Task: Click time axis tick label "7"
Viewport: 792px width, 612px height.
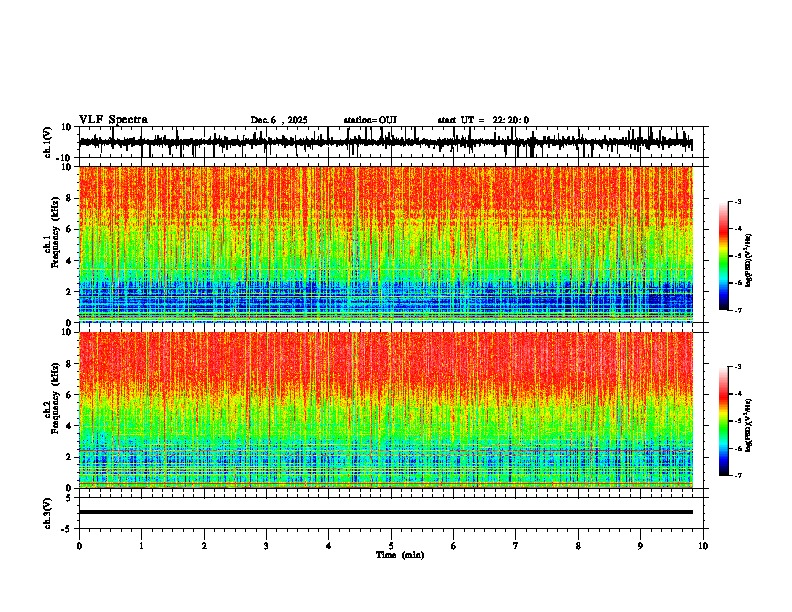Action: 516,546
